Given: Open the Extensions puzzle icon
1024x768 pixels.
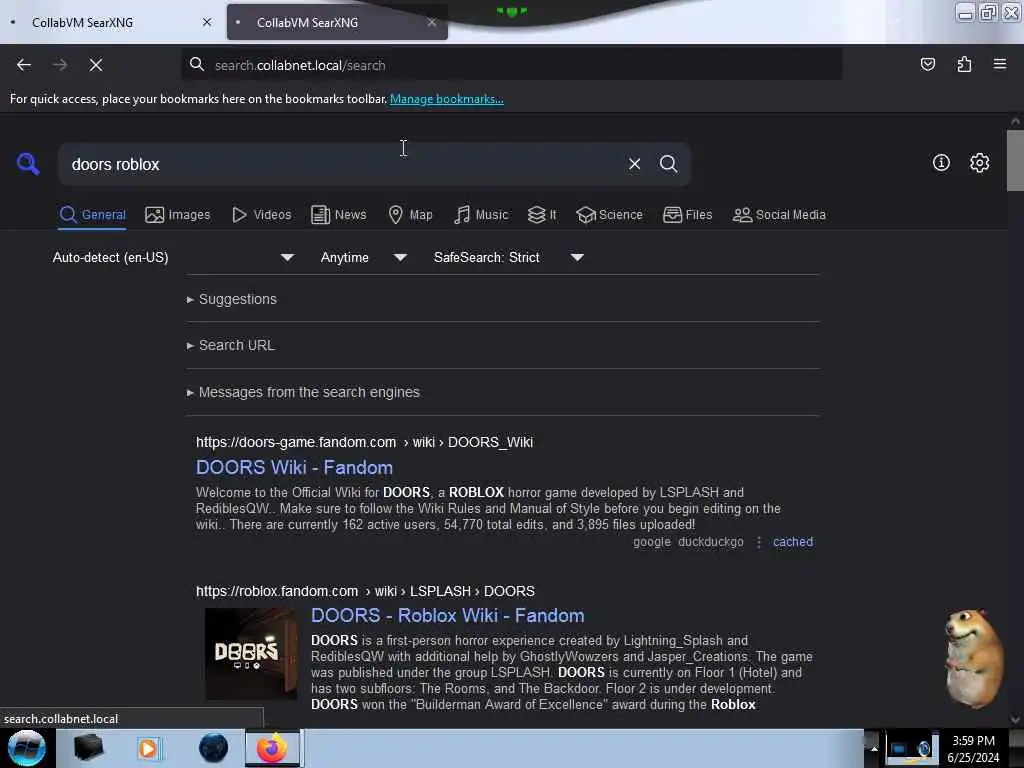Looking at the screenshot, I should tap(964, 64).
